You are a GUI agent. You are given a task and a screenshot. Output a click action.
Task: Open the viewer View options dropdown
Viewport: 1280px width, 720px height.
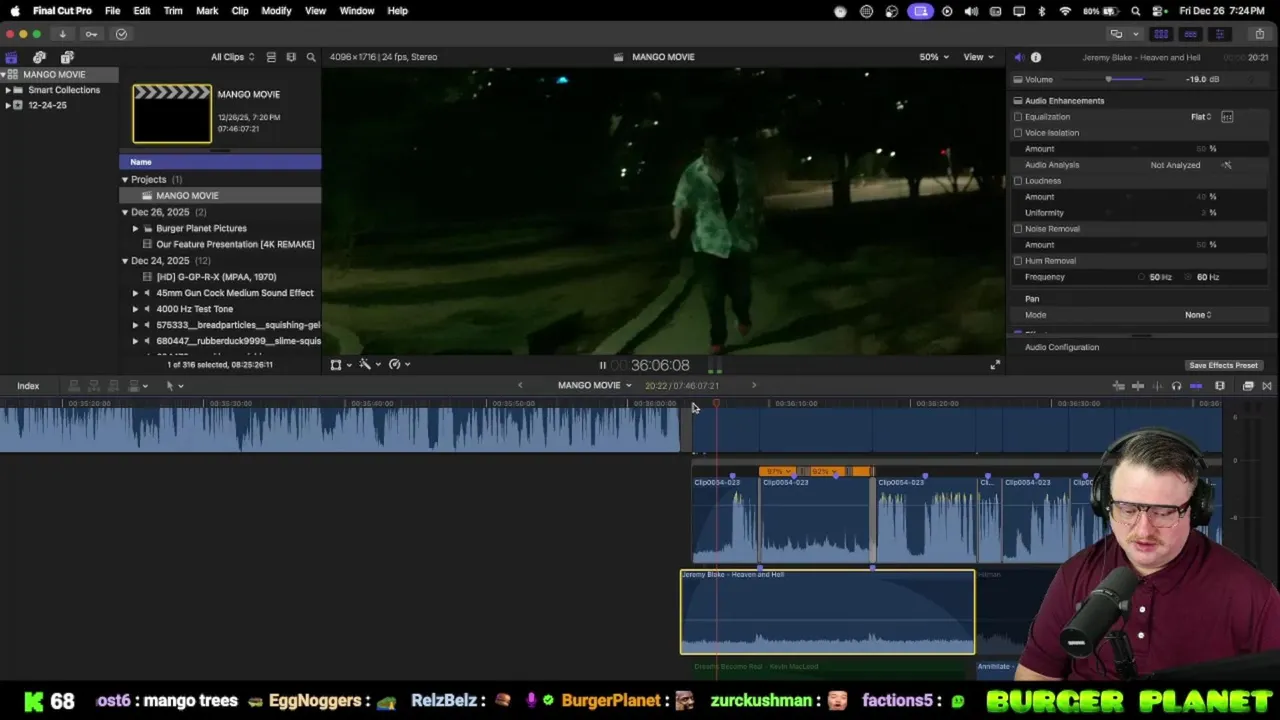pyautogui.click(x=978, y=57)
